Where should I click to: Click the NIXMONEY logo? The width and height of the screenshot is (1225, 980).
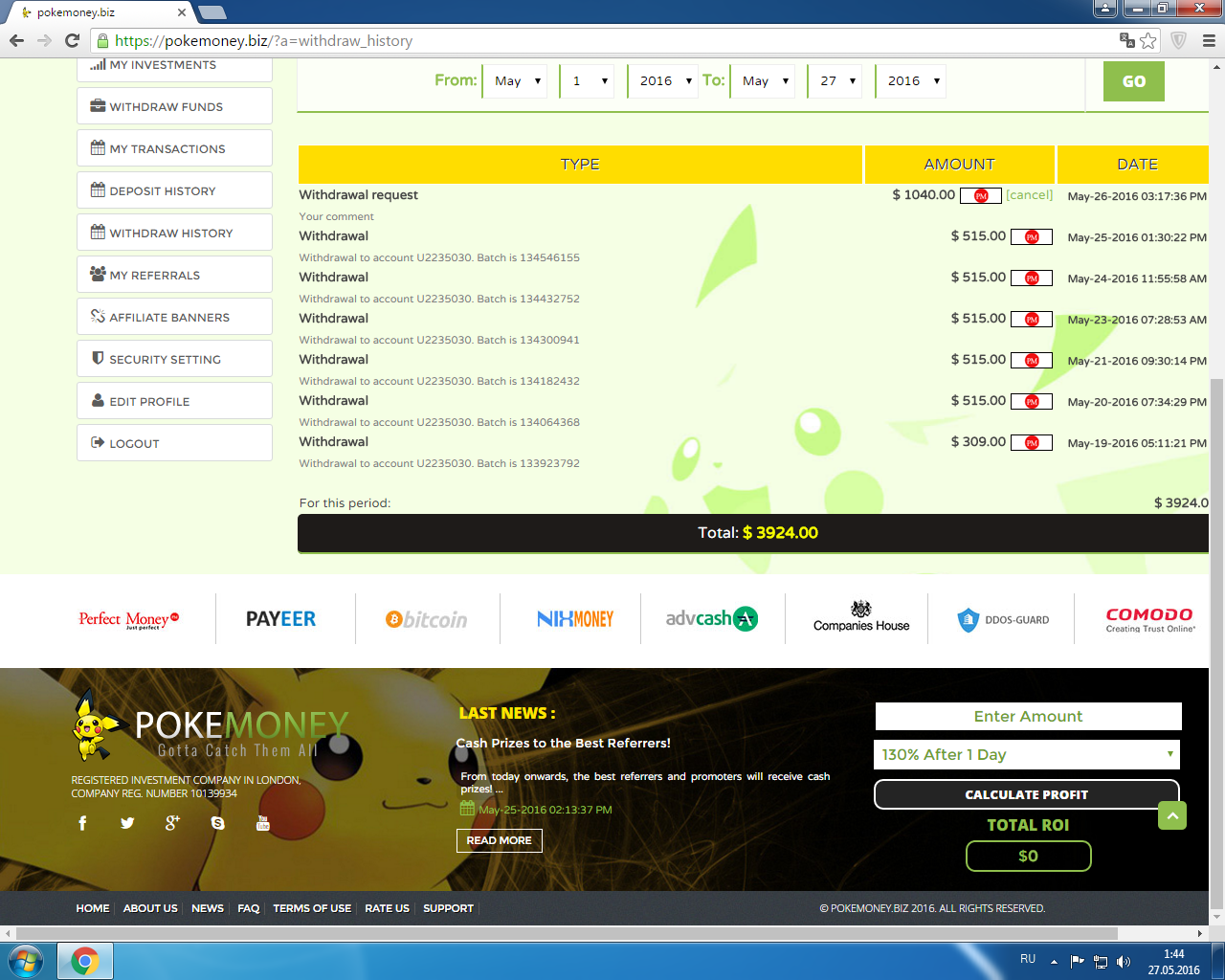point(575,619)
